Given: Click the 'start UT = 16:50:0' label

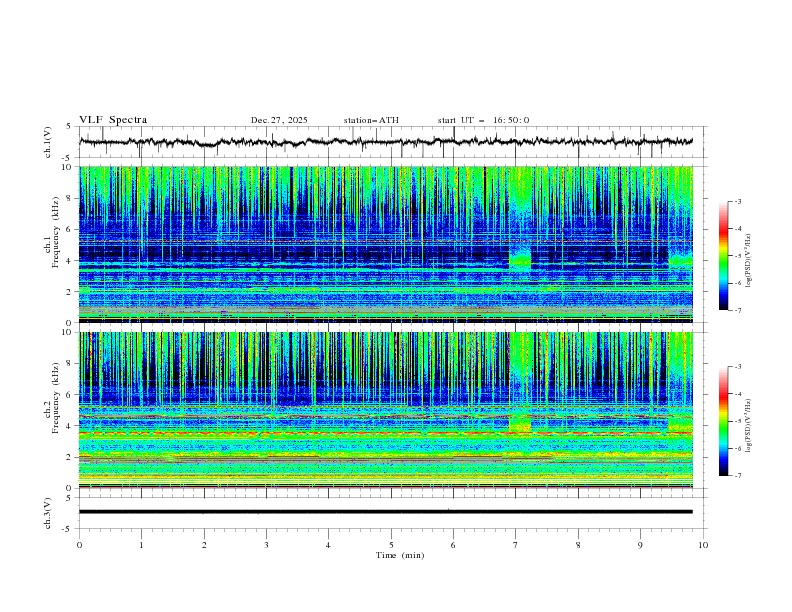Looking at the screenshot, I should (x=483, y=120).
